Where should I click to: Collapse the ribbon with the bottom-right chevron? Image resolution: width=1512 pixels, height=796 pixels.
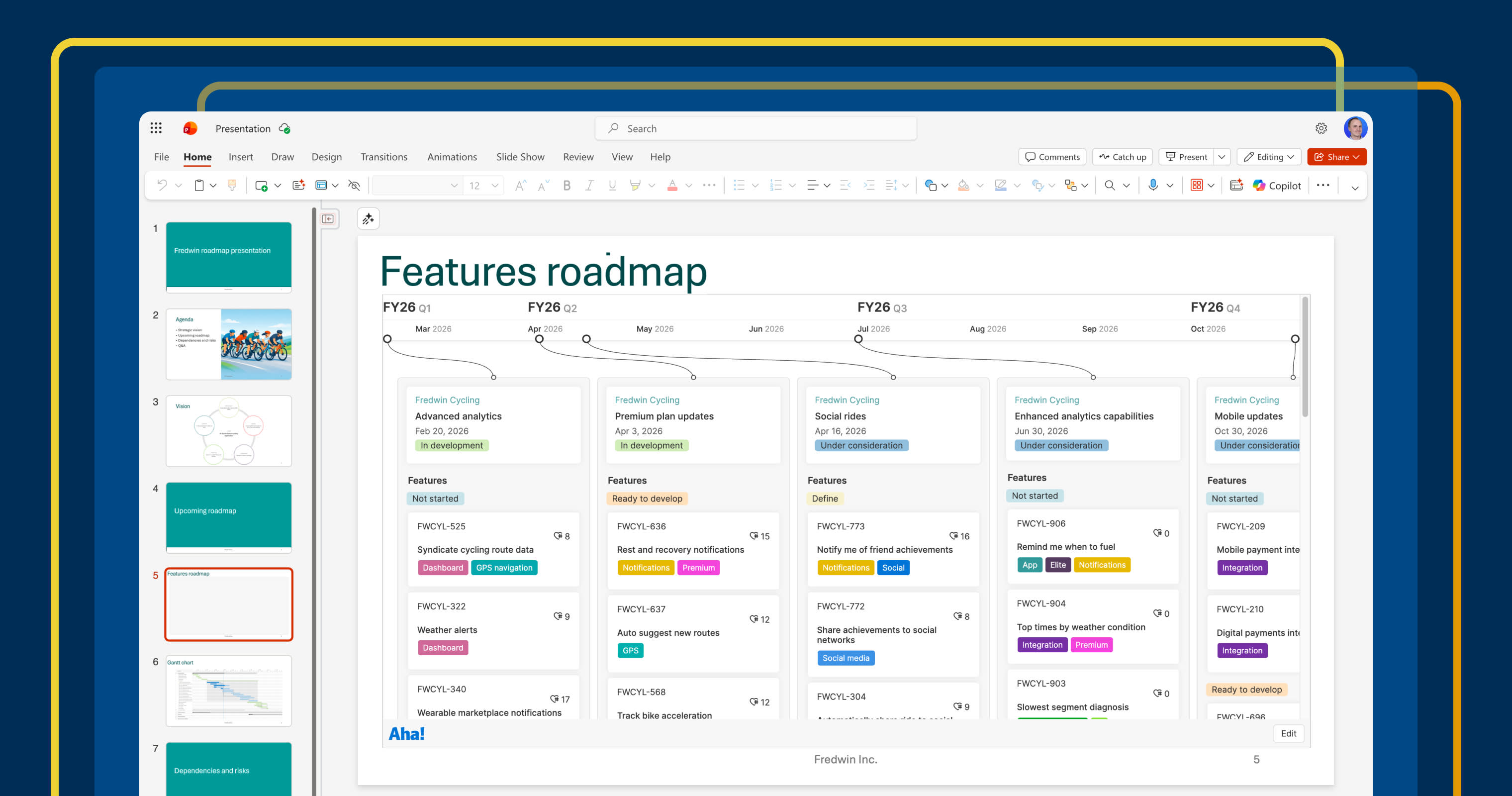(1355, 188)
